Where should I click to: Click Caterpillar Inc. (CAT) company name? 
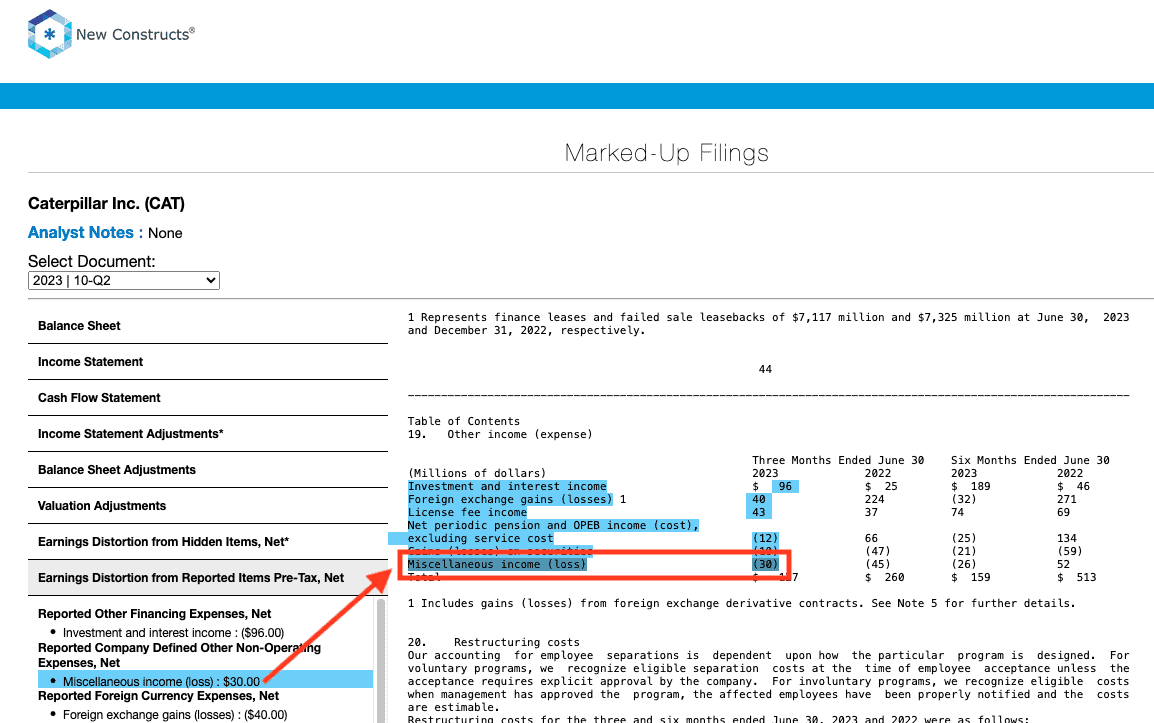coord(106,203)
